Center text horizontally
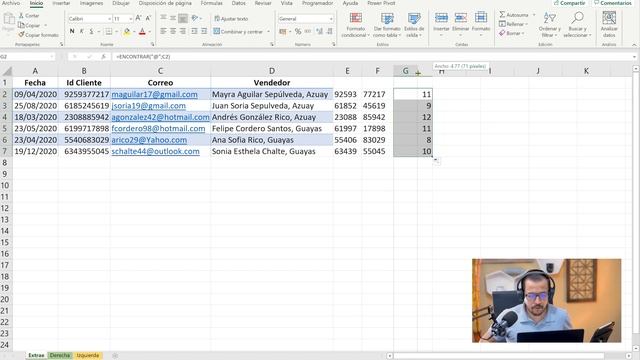Screen dimensions: 640x360 173,31
